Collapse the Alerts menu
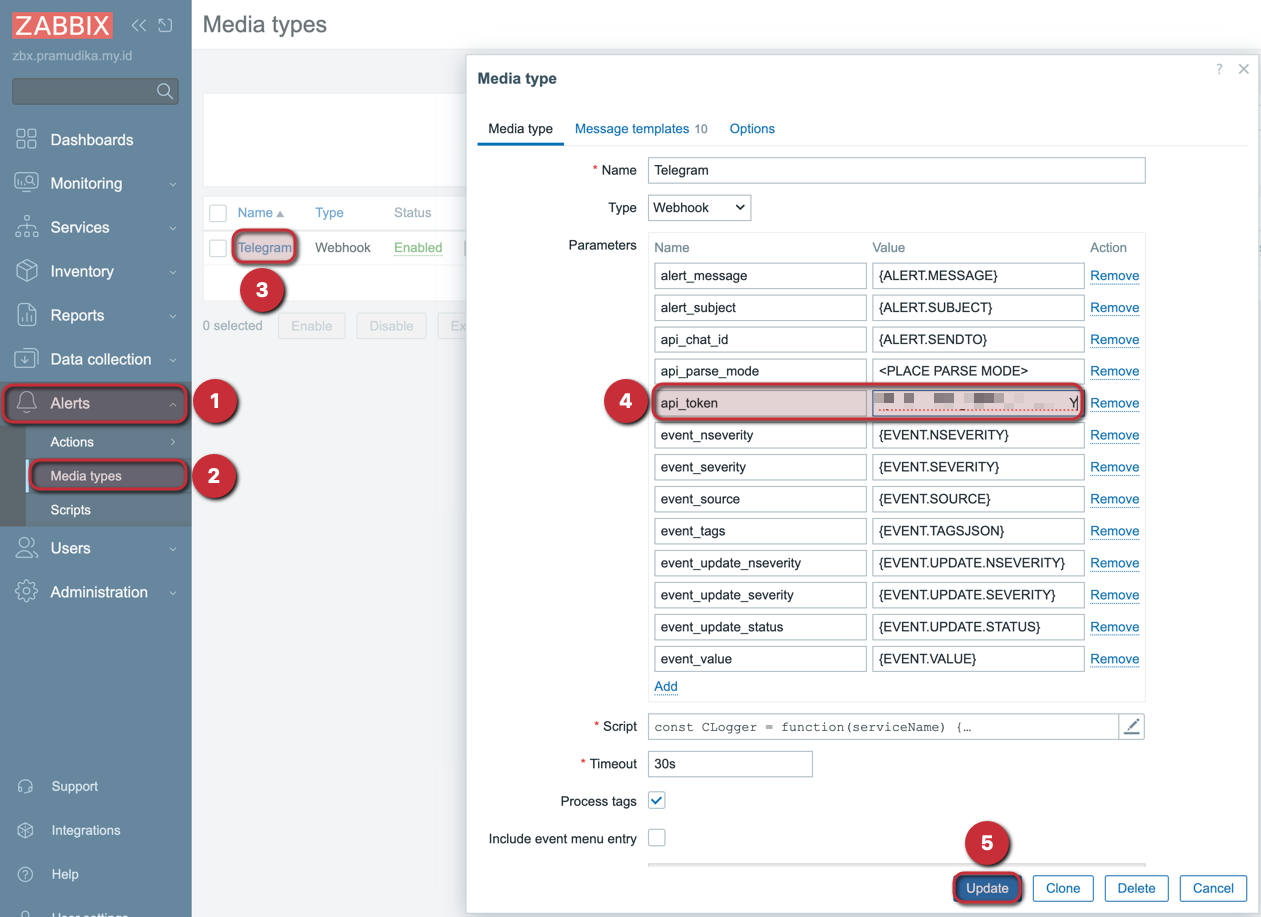 [x=172, y=404]
